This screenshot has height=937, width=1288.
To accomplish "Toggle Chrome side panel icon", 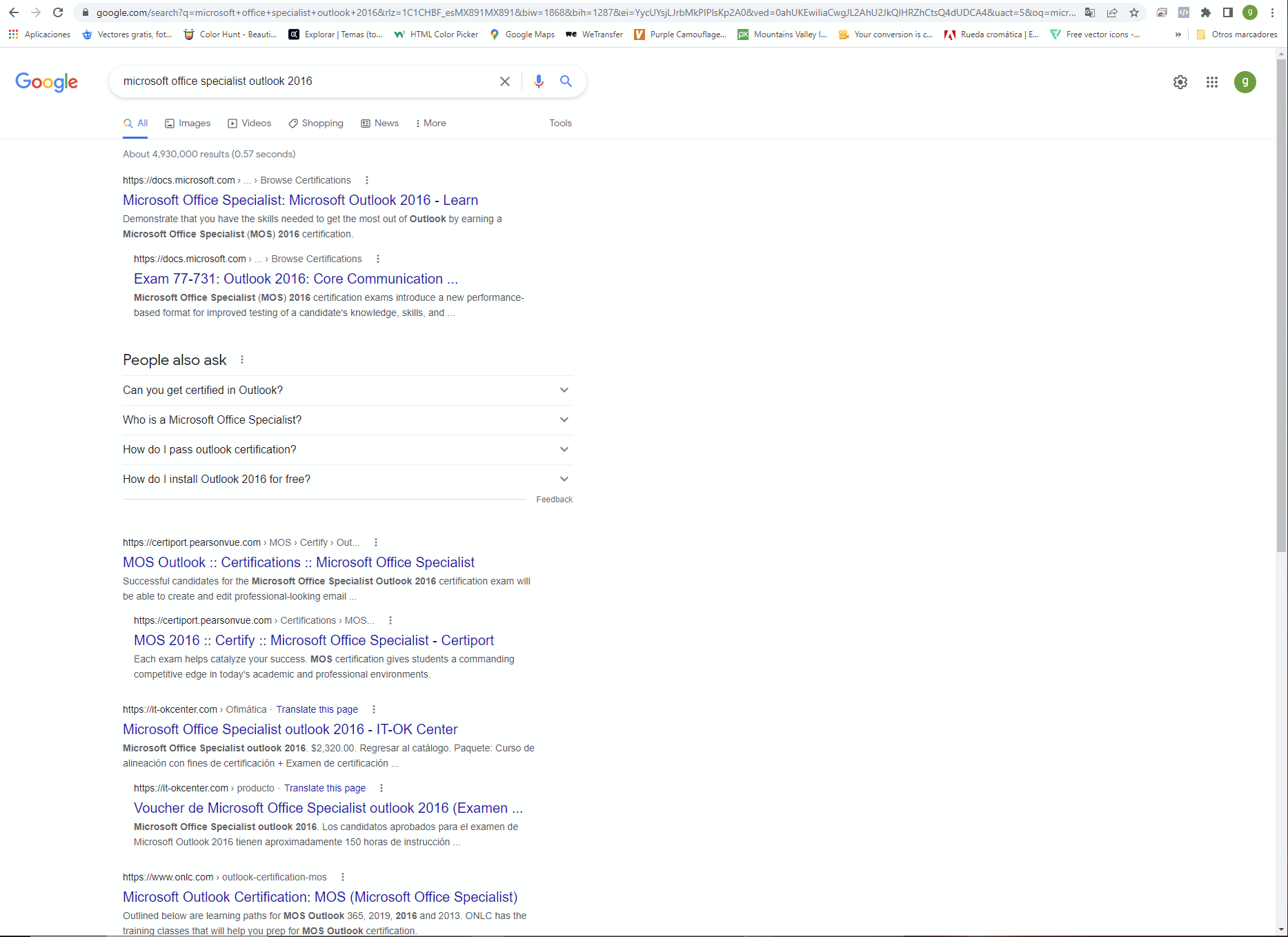I will (x=1228, y=12).
